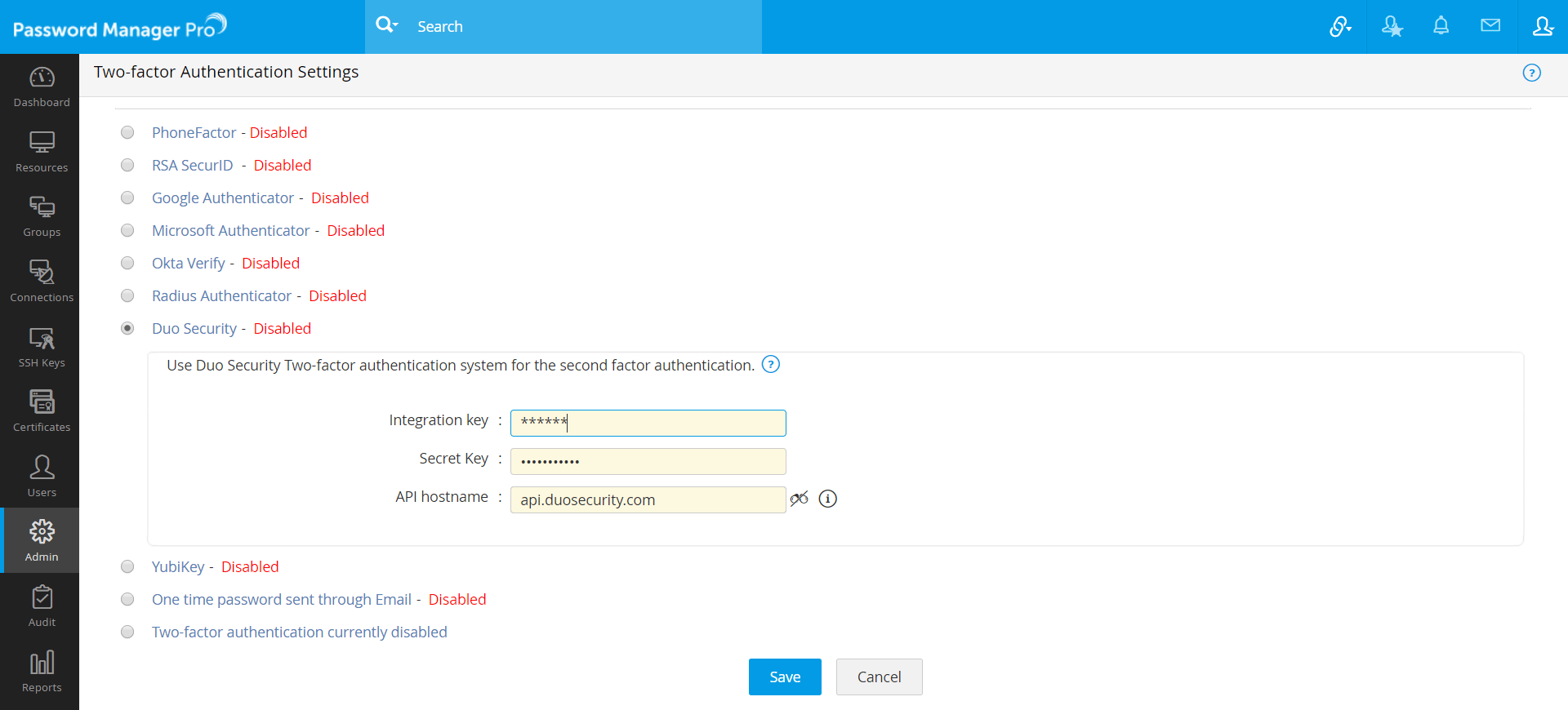The height and width of the screenshot is (710, 1568).
Task: Open the mail envelope icon in the header
Action: pos(1490,25)
